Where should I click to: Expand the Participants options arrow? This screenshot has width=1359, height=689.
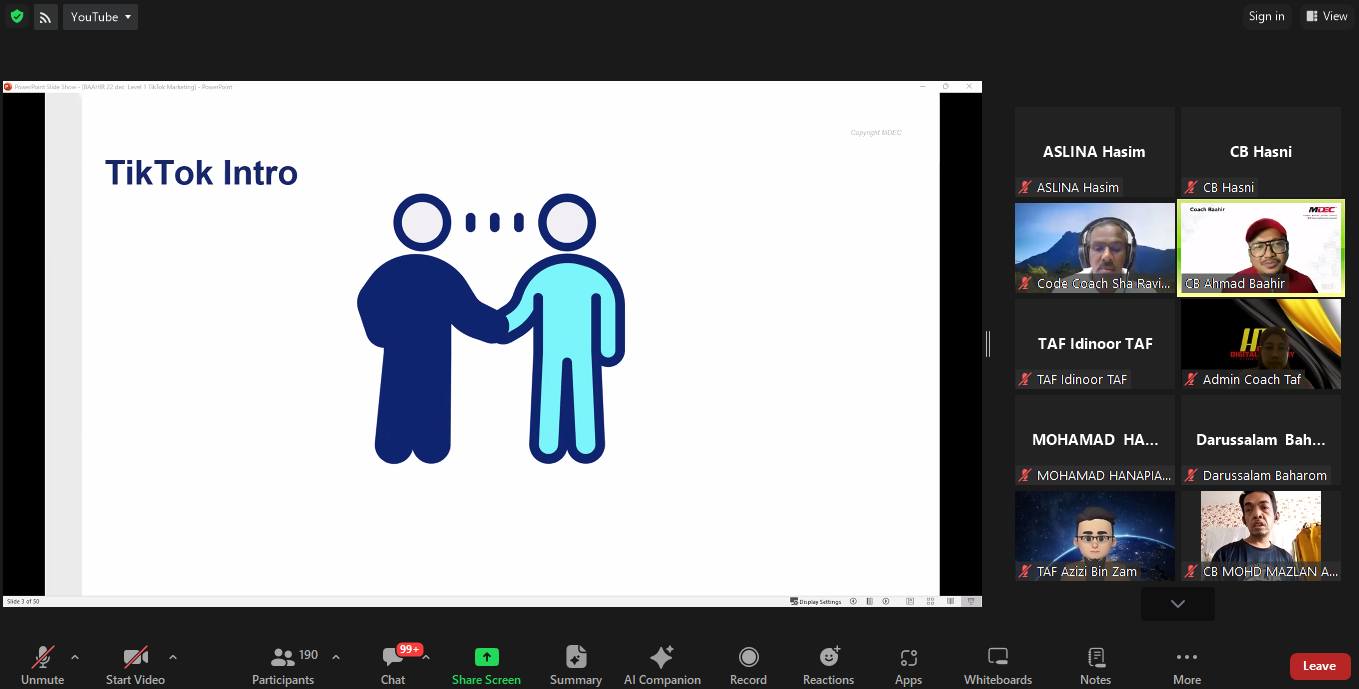pos(335,657)
